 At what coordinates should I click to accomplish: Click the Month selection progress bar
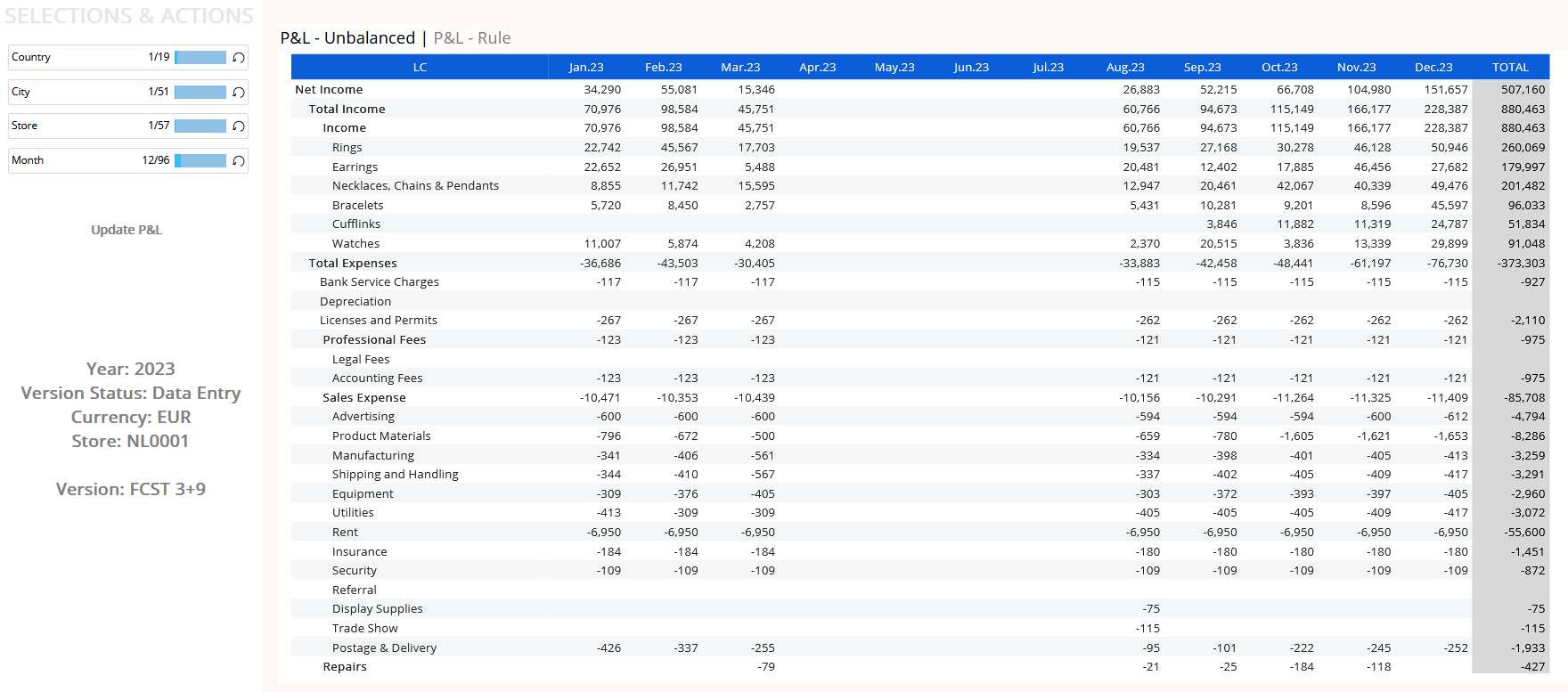[x=200, y=160]
